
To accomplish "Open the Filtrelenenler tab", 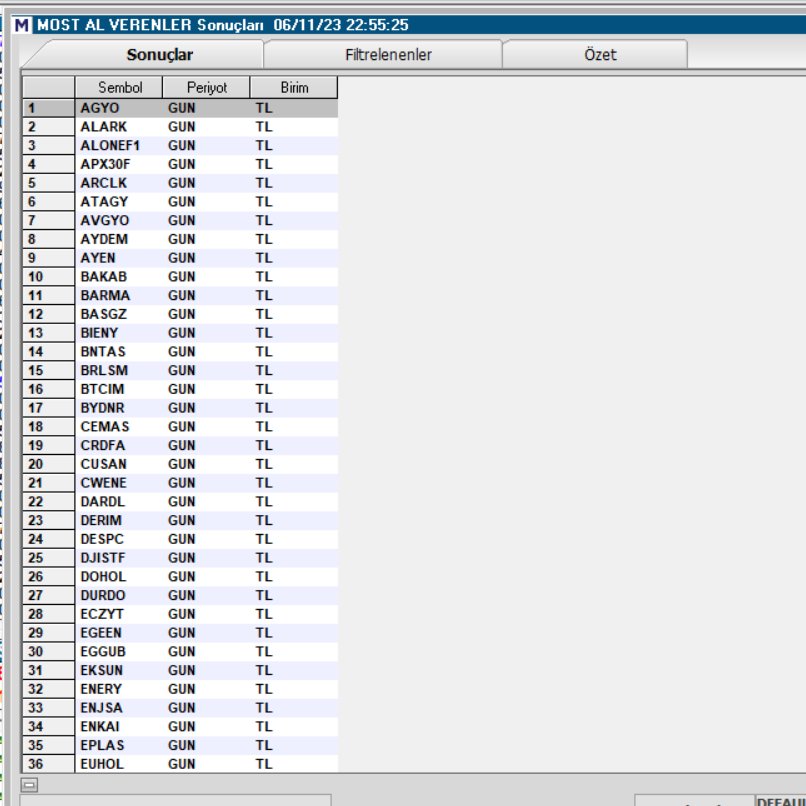I will pos(388,54).
